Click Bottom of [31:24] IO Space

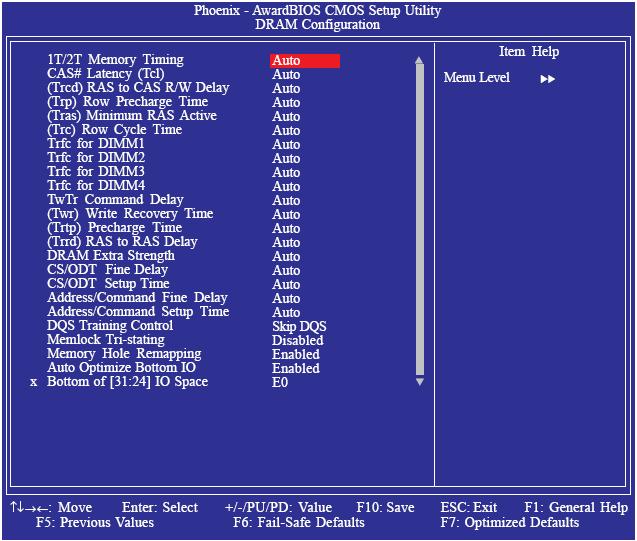128,382
